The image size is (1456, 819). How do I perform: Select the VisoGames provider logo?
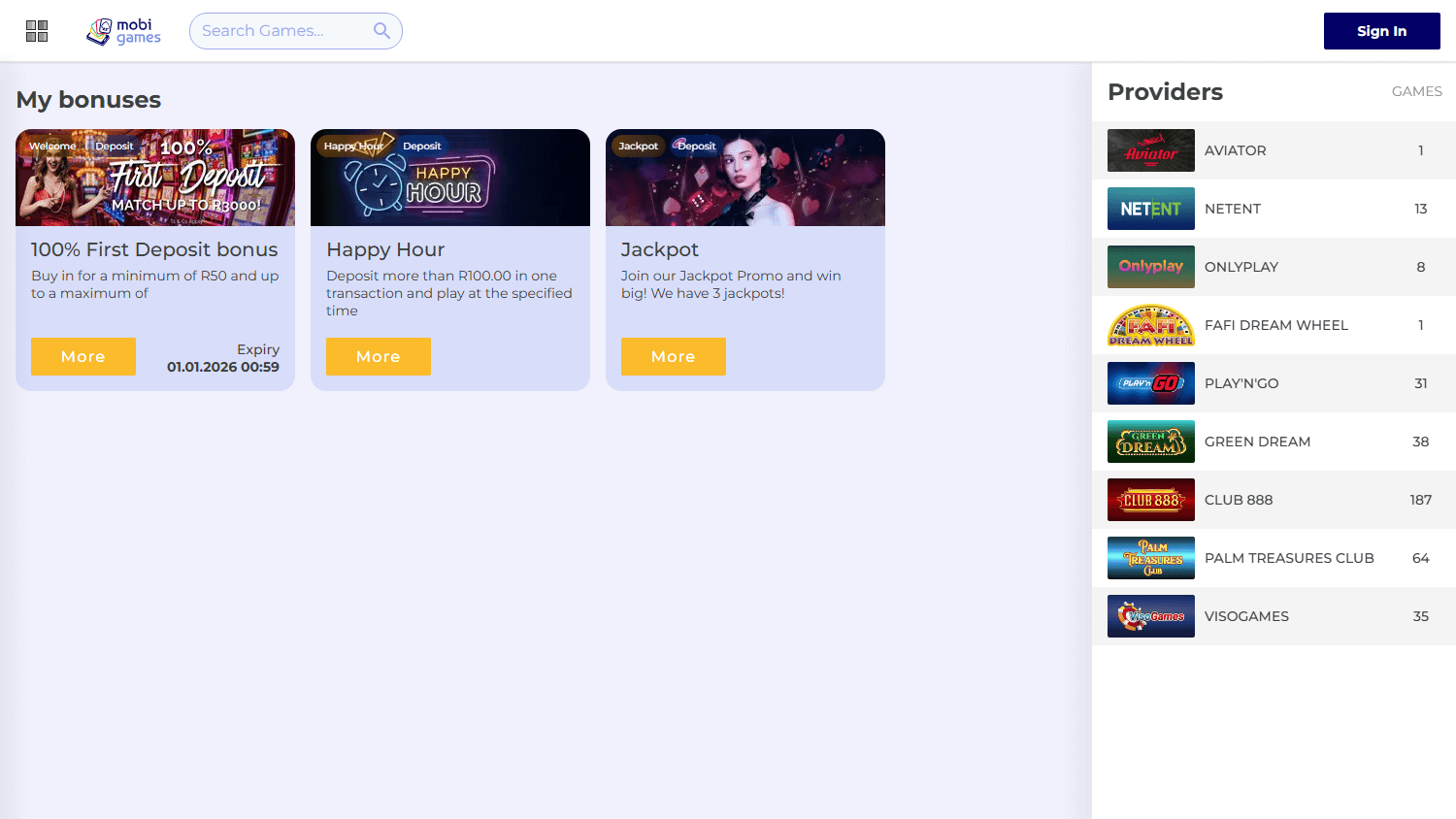point(1151,616)
